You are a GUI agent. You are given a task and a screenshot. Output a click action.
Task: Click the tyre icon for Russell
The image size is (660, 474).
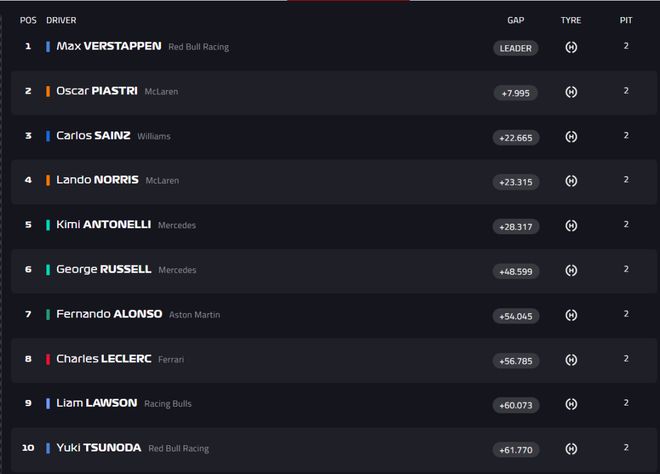pyautogui.click(x=571, y=270)
